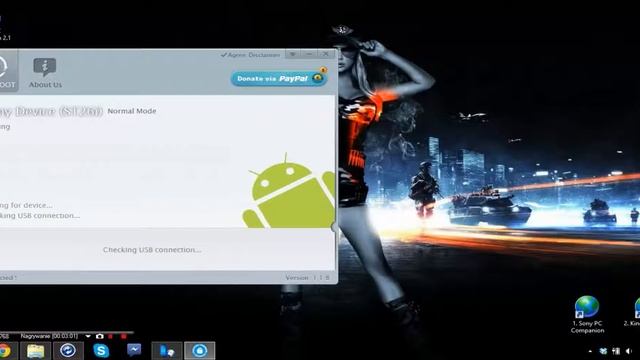The width and height of the screenshot is (640, 360).
Task: Close the rooting tool window
Action: [326, 54]
